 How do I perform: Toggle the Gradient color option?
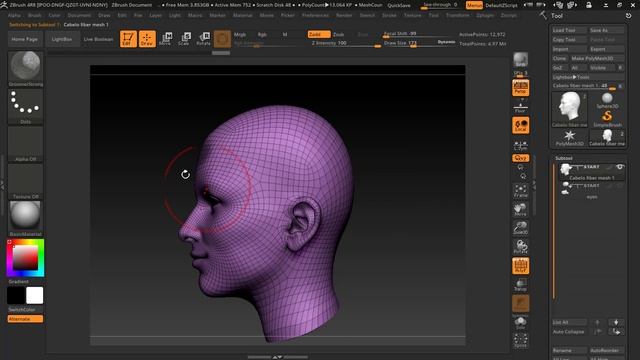(19, 282)
